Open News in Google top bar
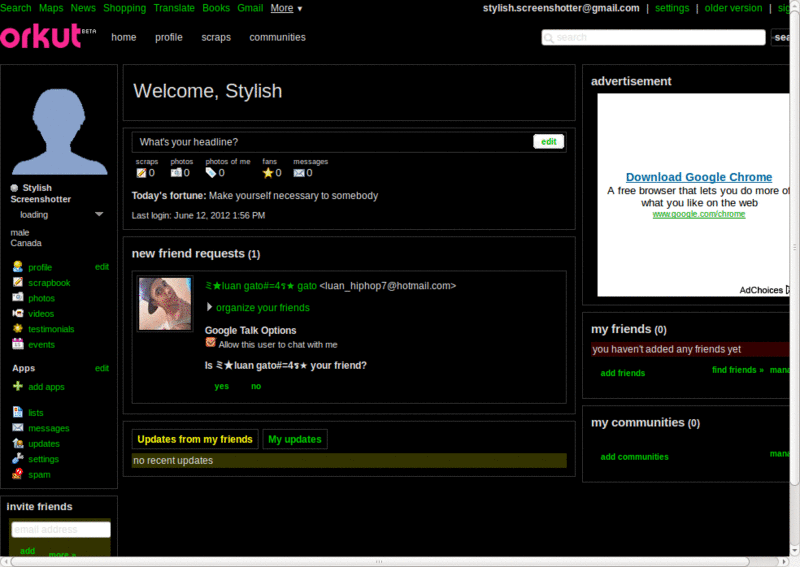 pyautogui.click(x=83, y=8)
